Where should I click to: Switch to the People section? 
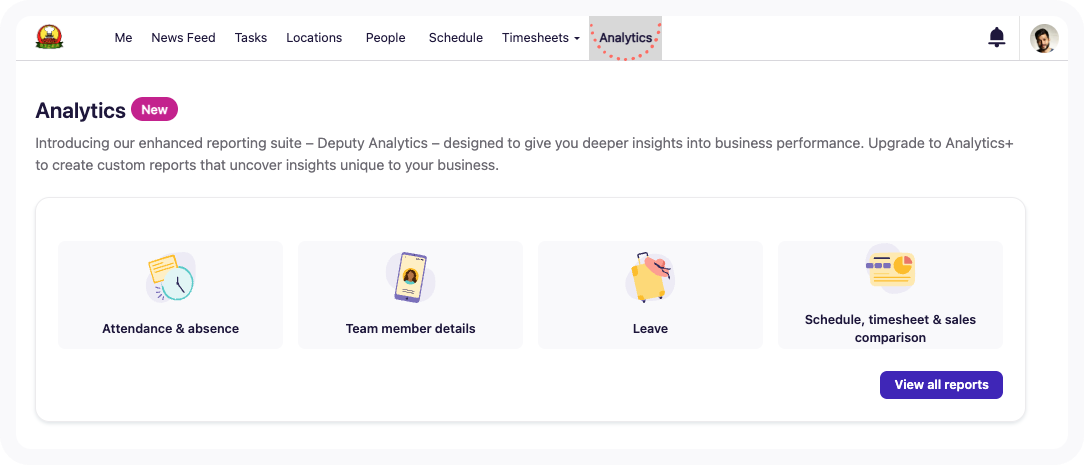(385, 38)
